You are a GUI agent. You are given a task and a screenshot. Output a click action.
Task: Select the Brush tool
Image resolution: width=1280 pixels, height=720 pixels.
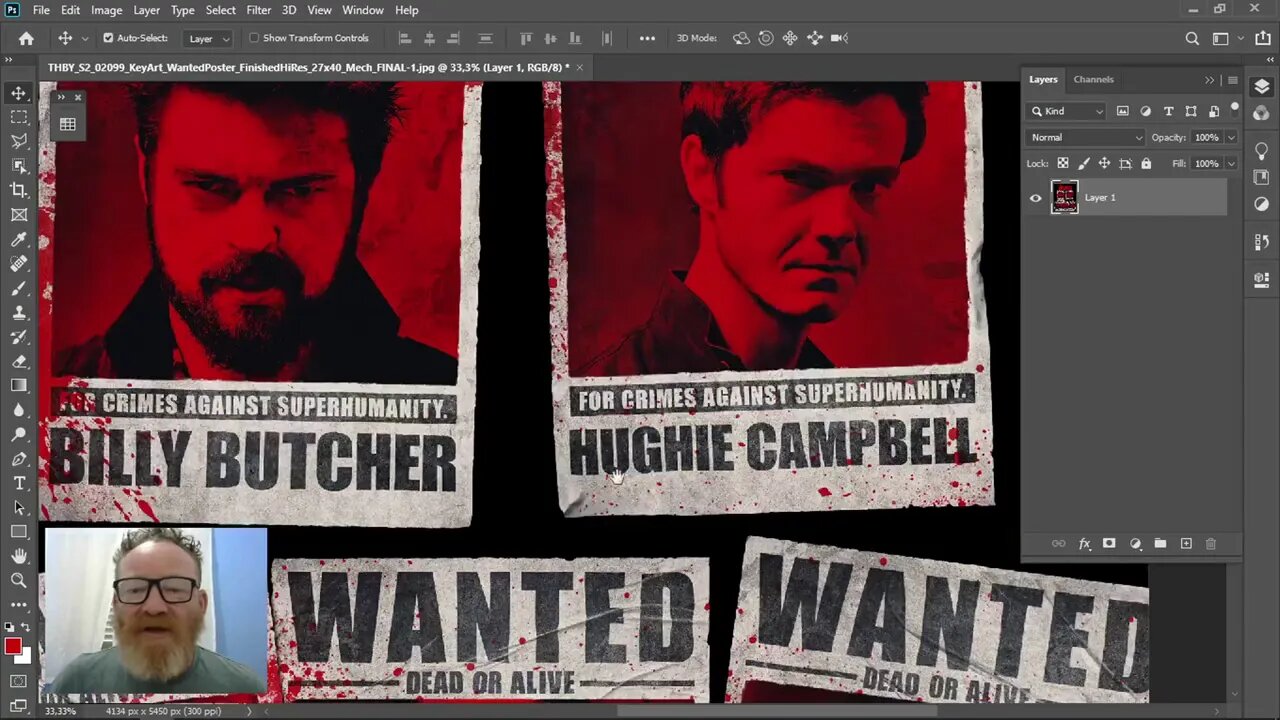point(19,288)
